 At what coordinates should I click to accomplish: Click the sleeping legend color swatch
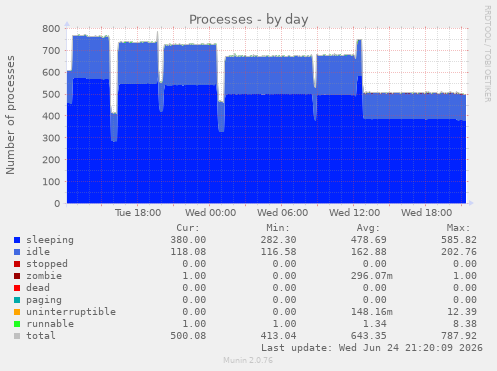tap(17, 240)
